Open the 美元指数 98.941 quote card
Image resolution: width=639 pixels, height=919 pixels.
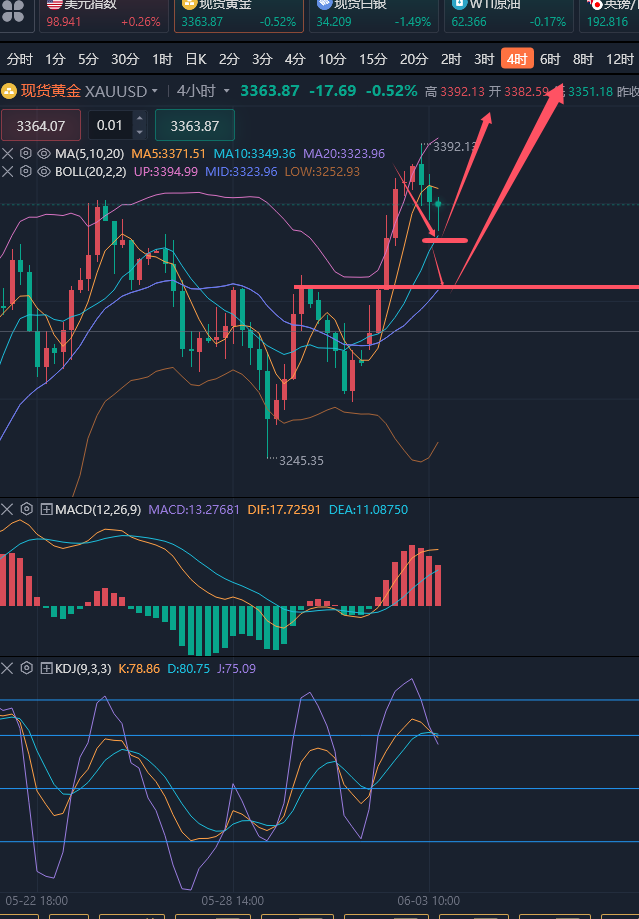click(104, 16)
